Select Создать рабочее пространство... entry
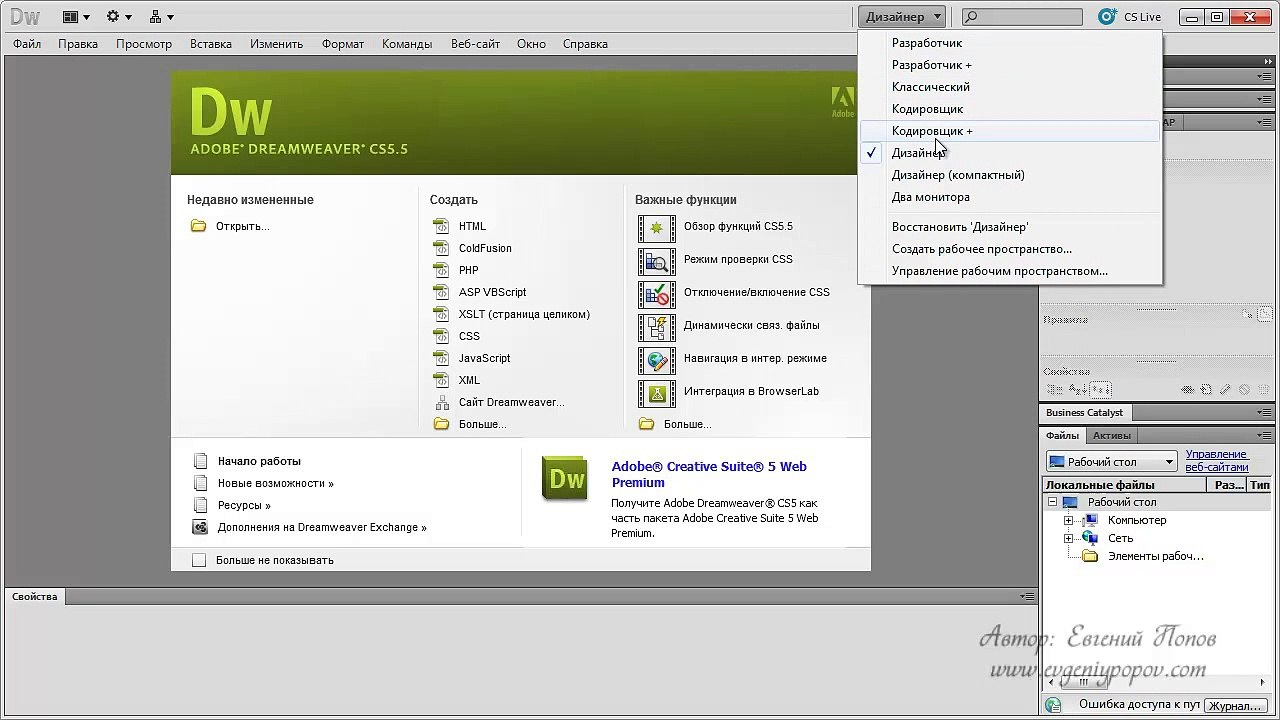Image resolution: width=1280 pixels, height=720 pixels. tap(1010, 249)
